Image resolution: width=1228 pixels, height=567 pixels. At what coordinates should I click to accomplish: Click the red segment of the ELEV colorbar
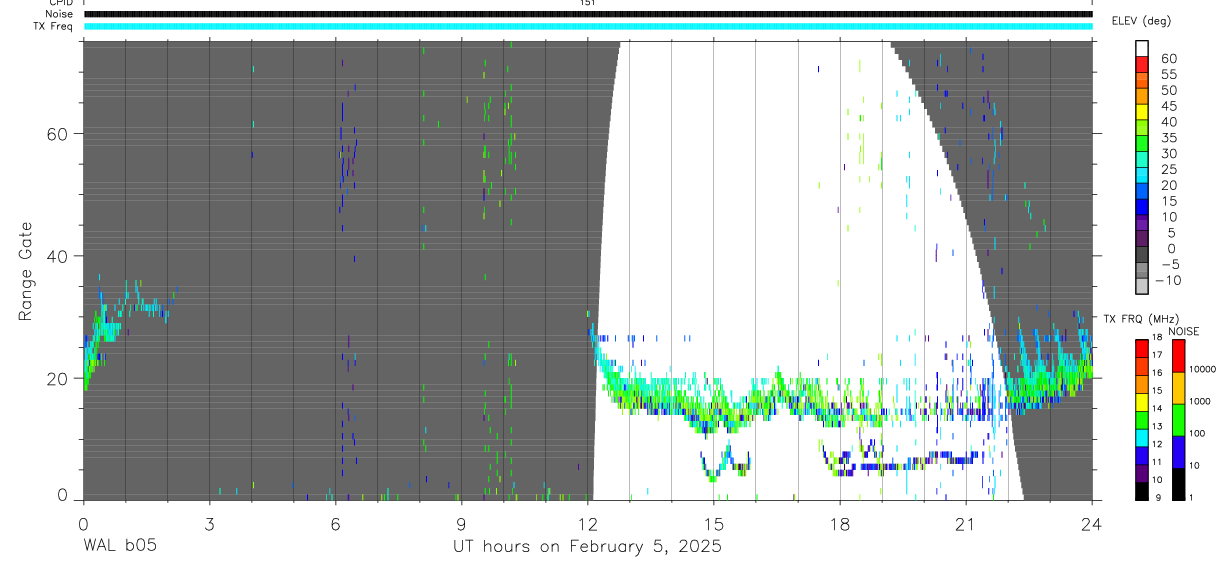point(1142,64)
